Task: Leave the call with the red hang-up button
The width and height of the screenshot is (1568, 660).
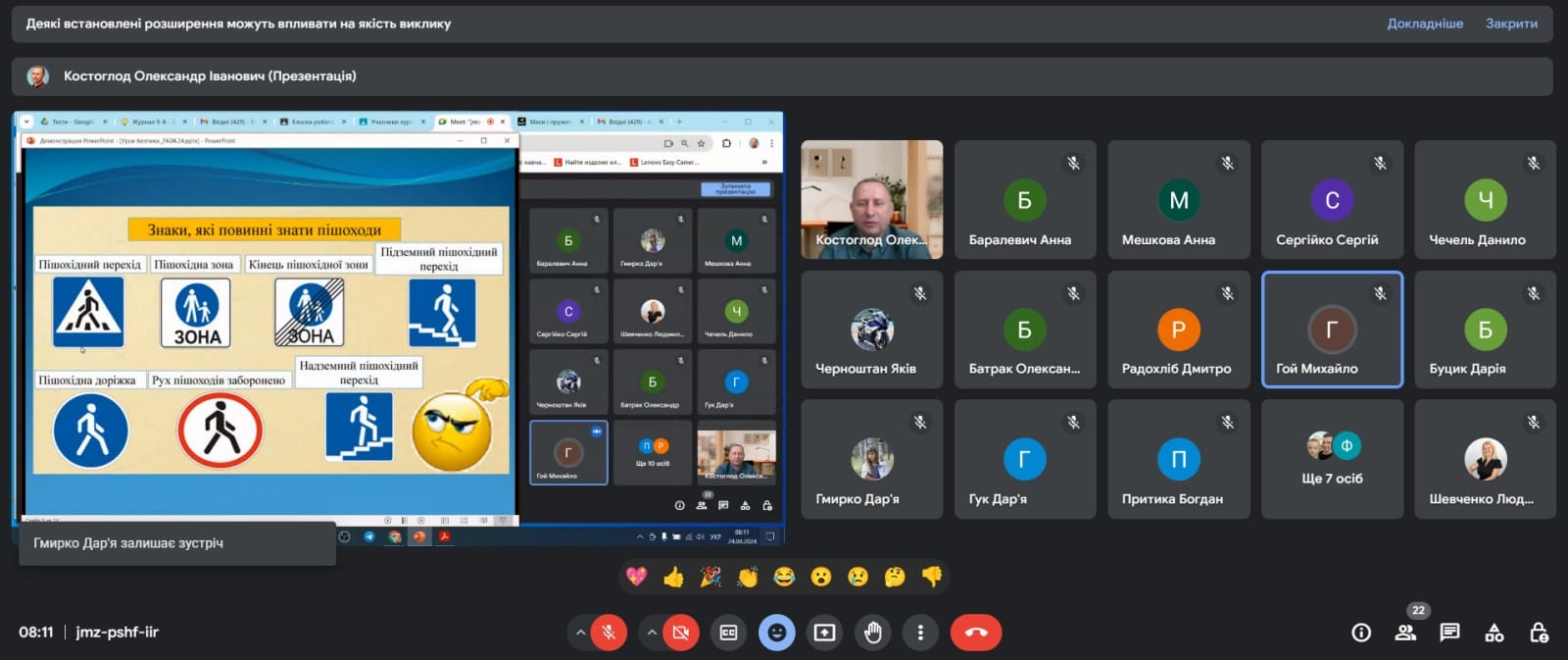Action: pyautogui.click(x=975, y=633)
